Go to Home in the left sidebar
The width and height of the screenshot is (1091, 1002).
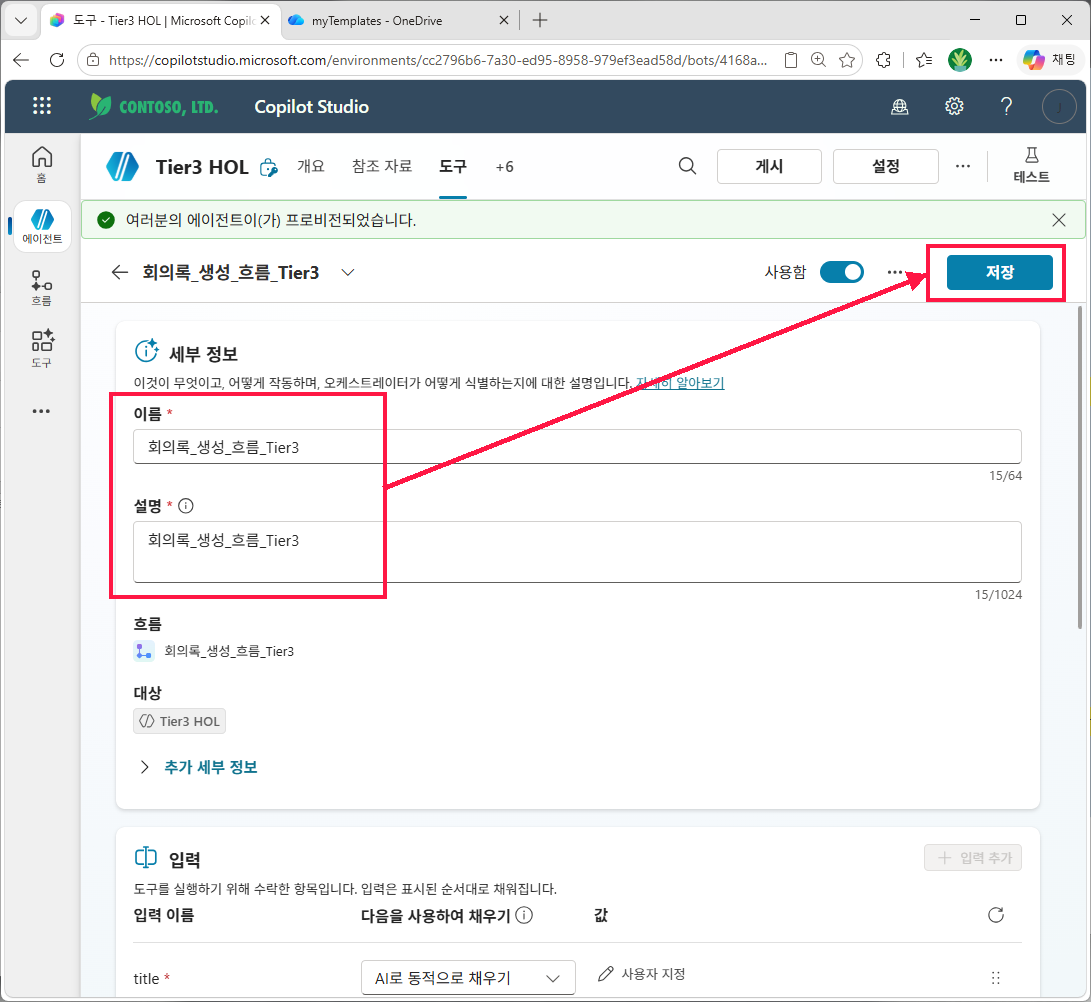pyautogui.click(x=42, y=164)
